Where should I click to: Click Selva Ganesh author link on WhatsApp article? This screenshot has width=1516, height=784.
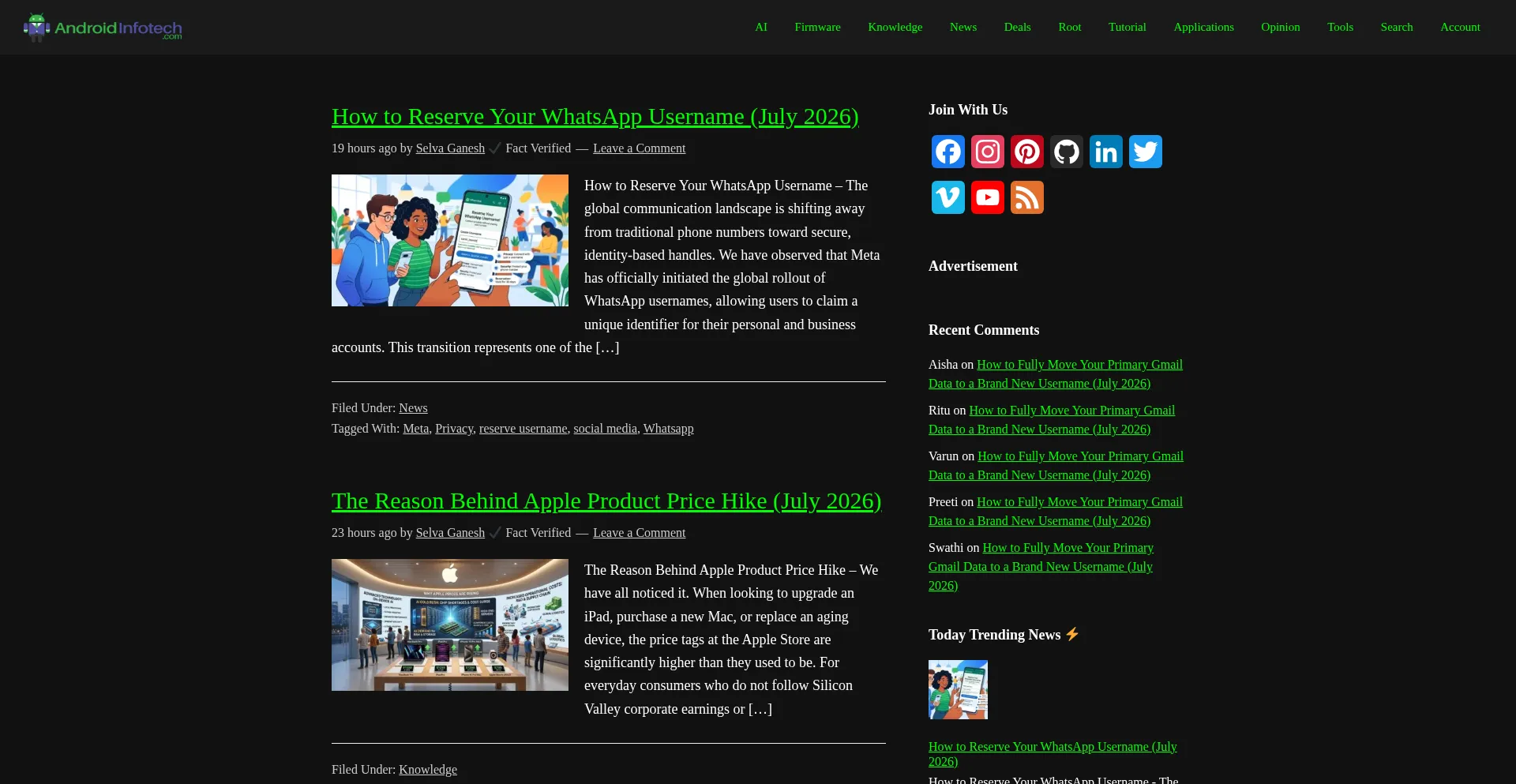tap(450, 148)
